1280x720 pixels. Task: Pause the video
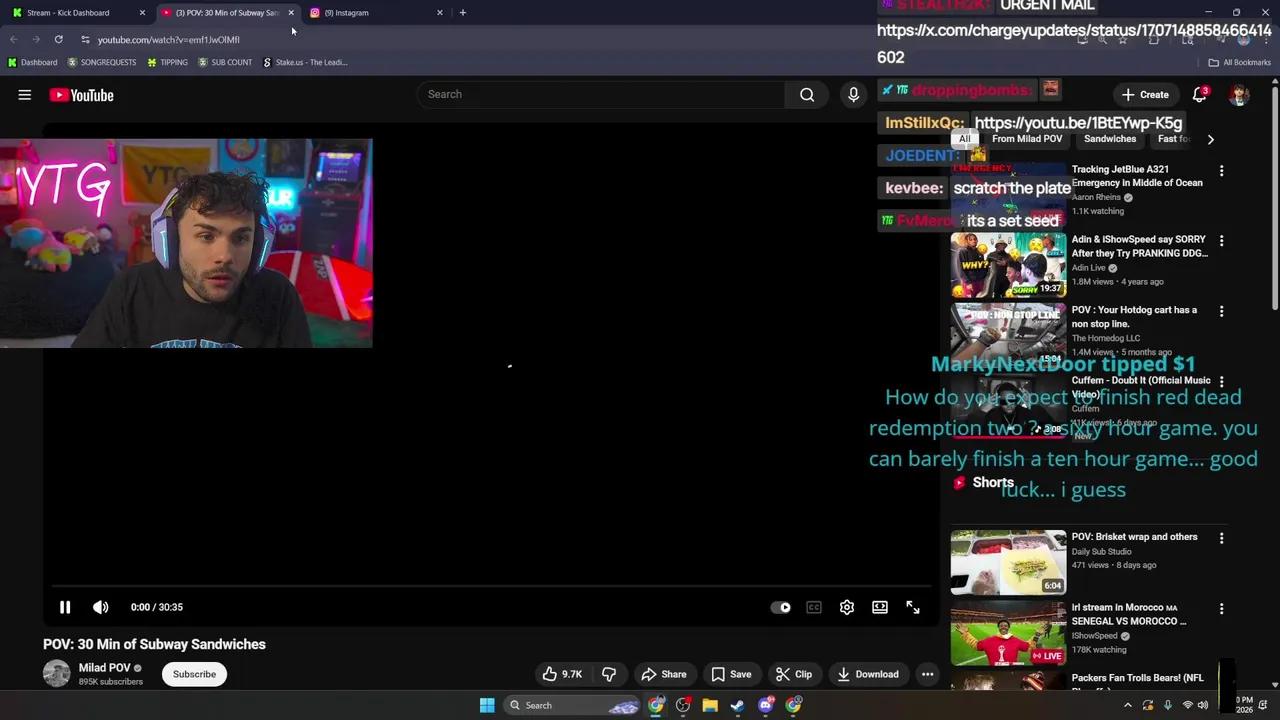tap(65, 607)
